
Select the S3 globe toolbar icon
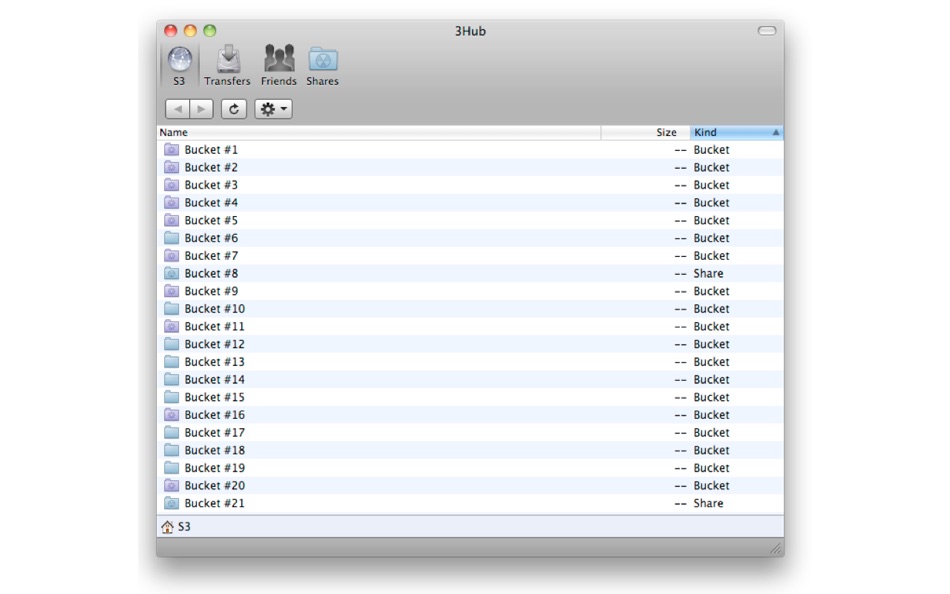(x=179, y=59)
